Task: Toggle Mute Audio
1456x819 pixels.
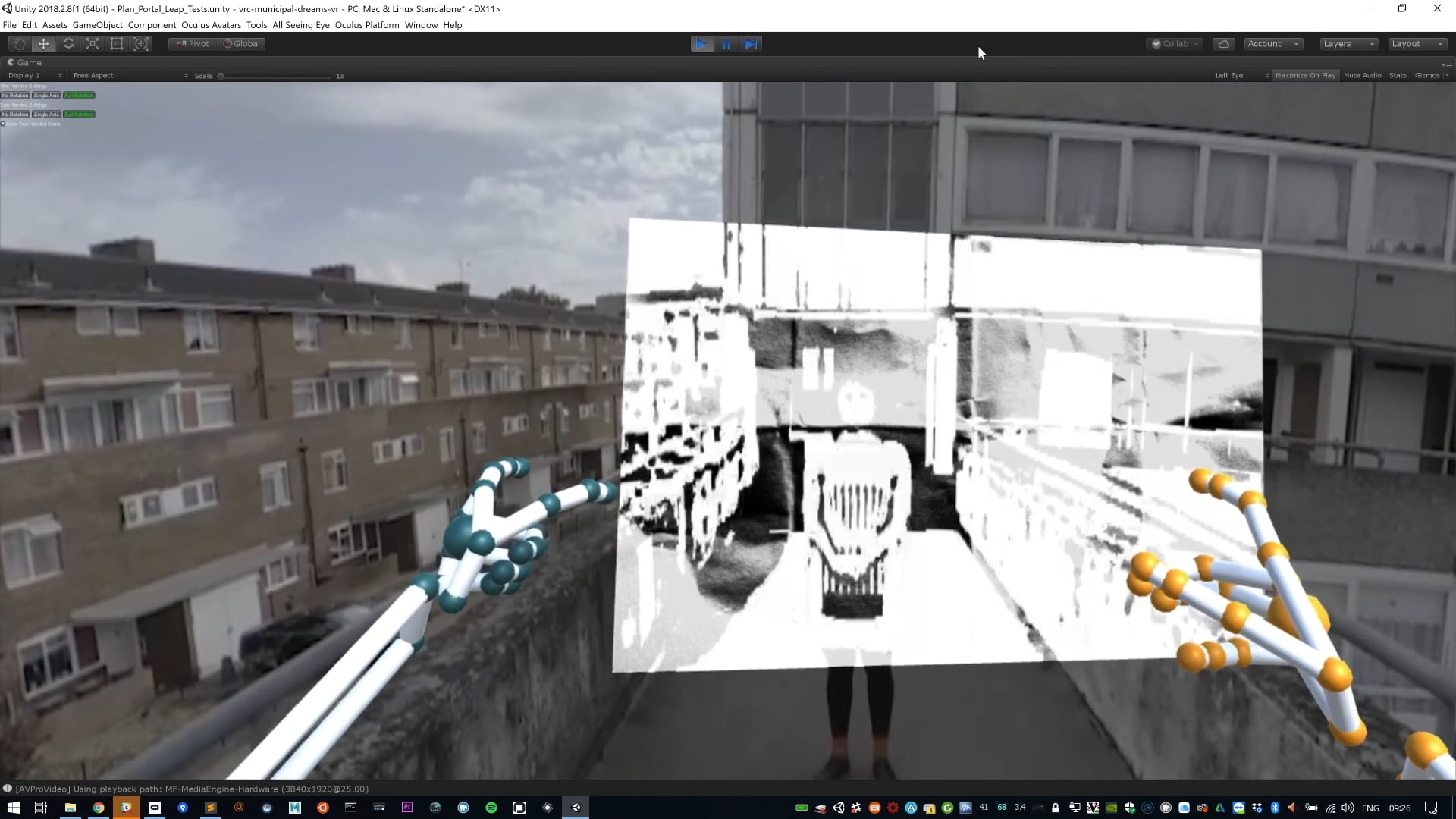Action: (1362, 75)
